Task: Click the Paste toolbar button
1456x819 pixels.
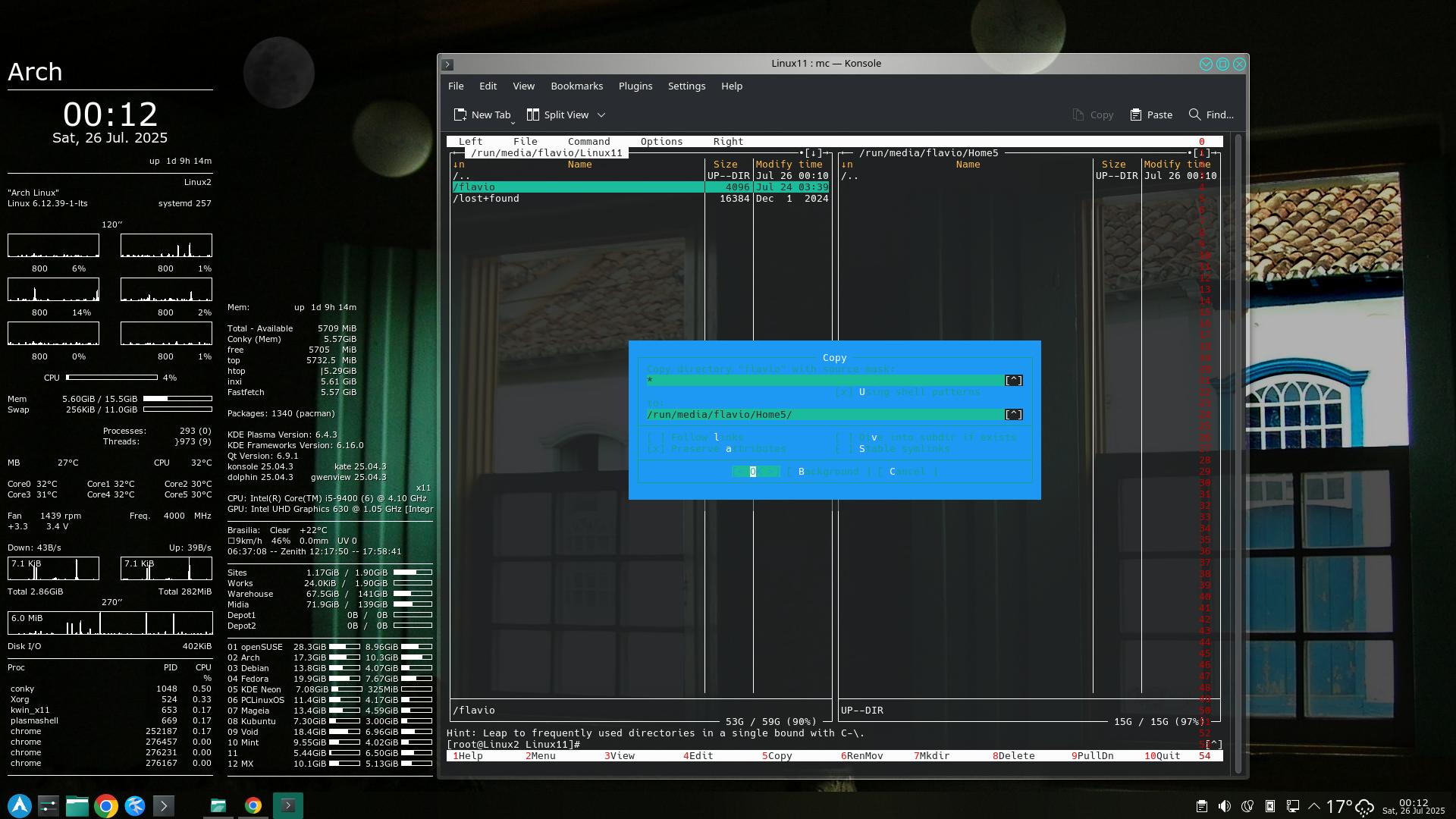Action: (x=1151, y=115)
